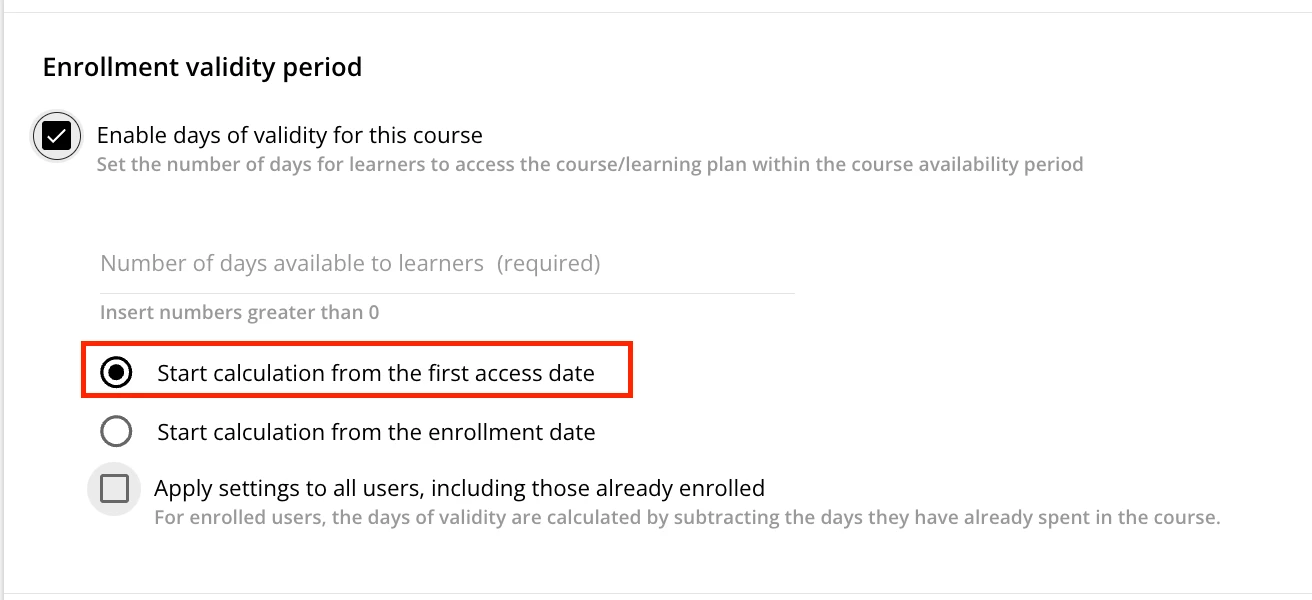Viewport: 1312px width, 600px height.
Task: Click the empty checkbox square beside Apply settings
Action: click(115, 489)
